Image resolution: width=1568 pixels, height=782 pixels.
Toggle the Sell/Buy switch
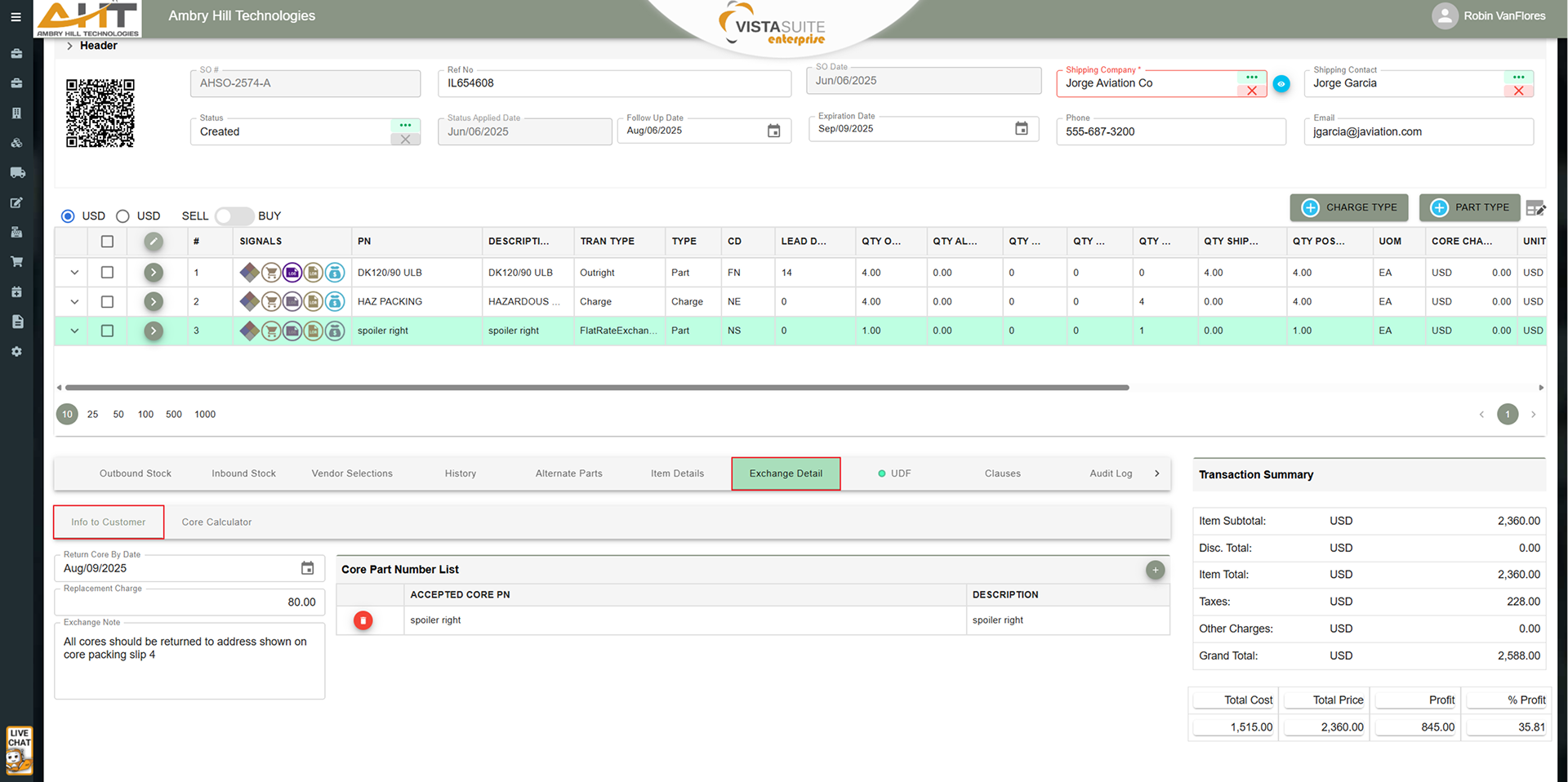[x=234, y=216]
